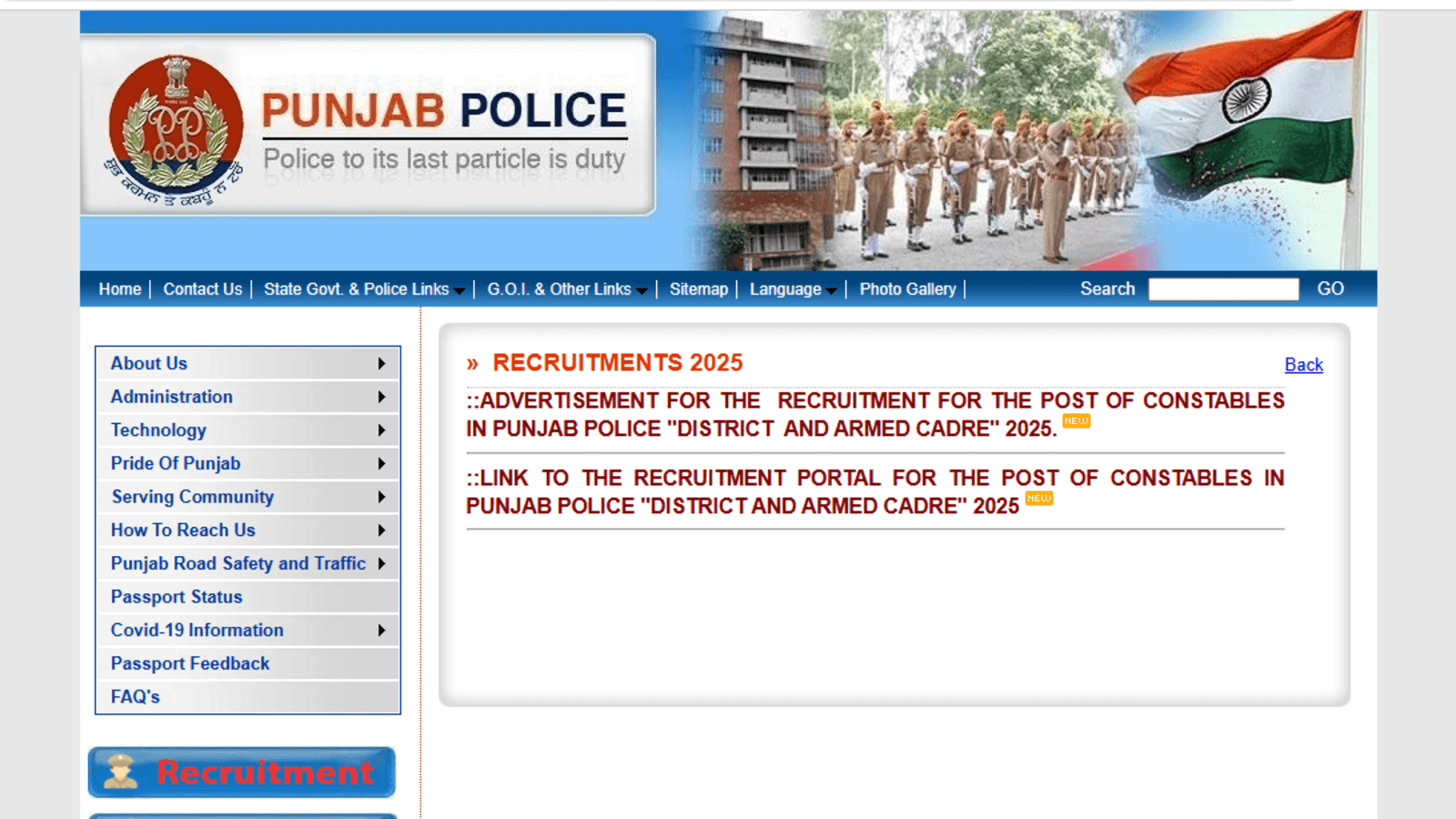Image resolution: width=1456 pixels, height=819 pixels.
Task: Open the G.O.I. & Other Links dropdown
Action: [x=566, y=289]
